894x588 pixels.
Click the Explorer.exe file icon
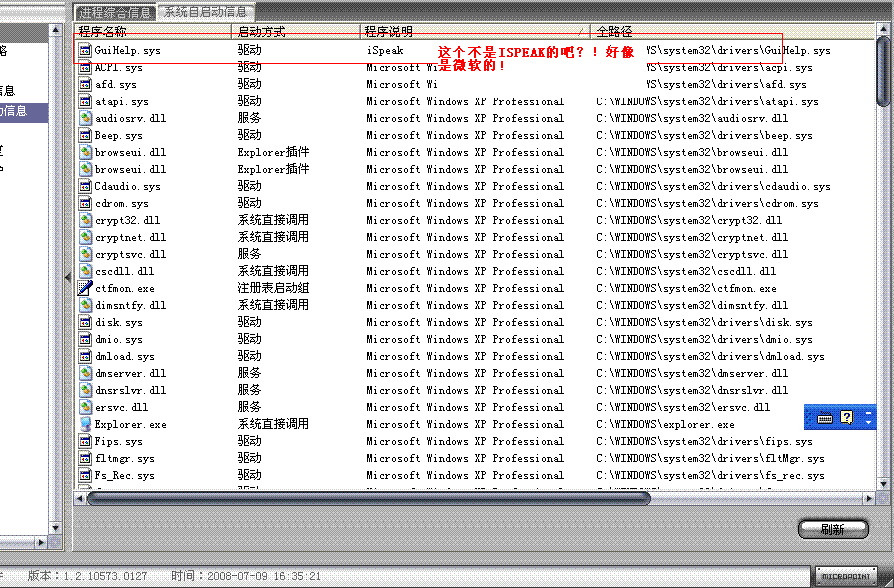(86, 424)
